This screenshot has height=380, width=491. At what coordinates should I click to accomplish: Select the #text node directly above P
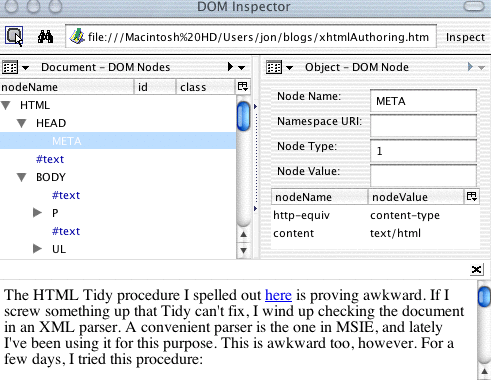pyautogui.click(x=66, y=195)
